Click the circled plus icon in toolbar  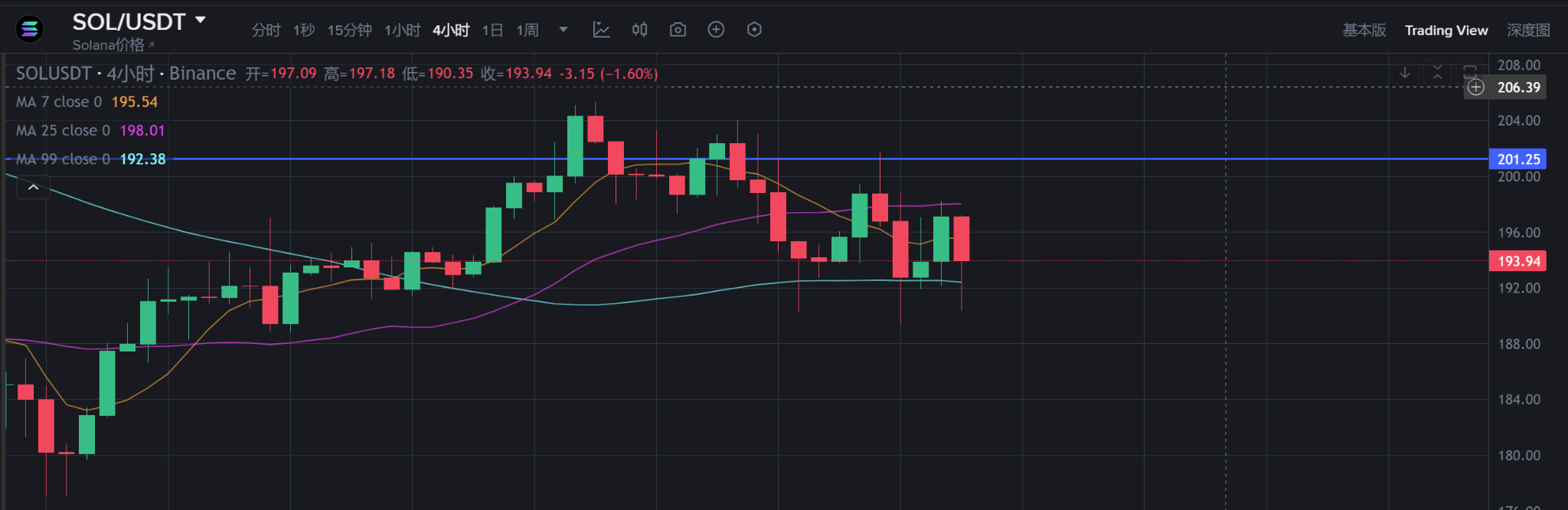(716, 30)
